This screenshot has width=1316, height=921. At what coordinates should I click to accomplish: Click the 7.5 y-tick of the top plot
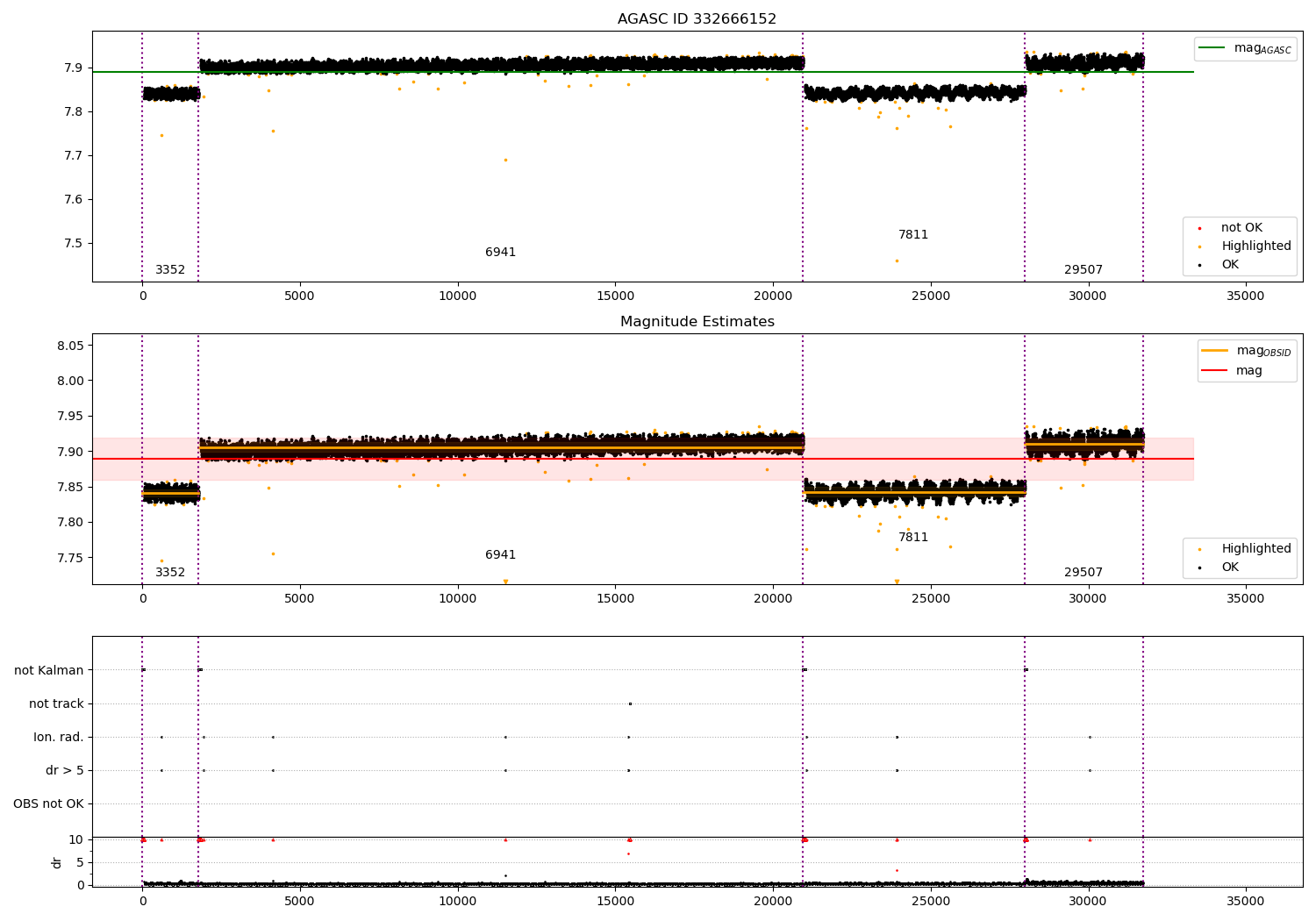(74, 244)
